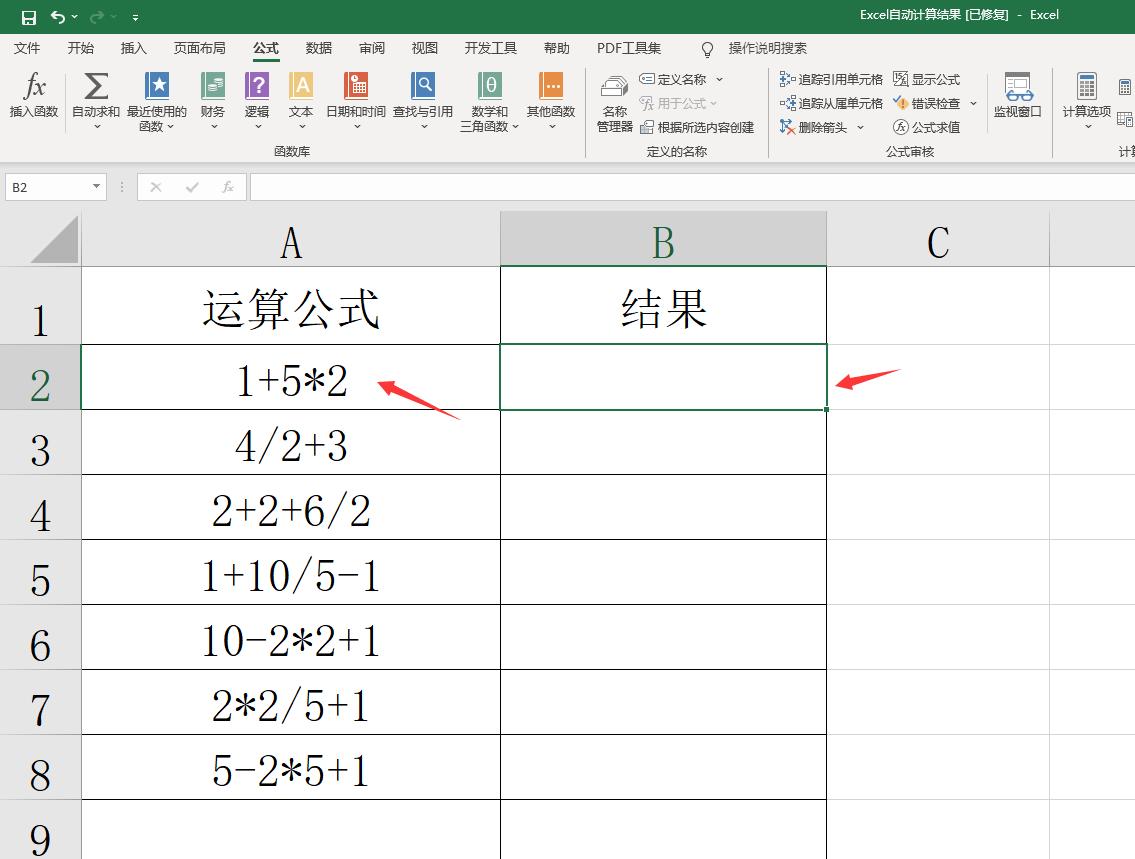Expand the 定义名称 dropdown arrow
Screen dimensions: 1135x859
pyautogui.click(x=720, y=79)
